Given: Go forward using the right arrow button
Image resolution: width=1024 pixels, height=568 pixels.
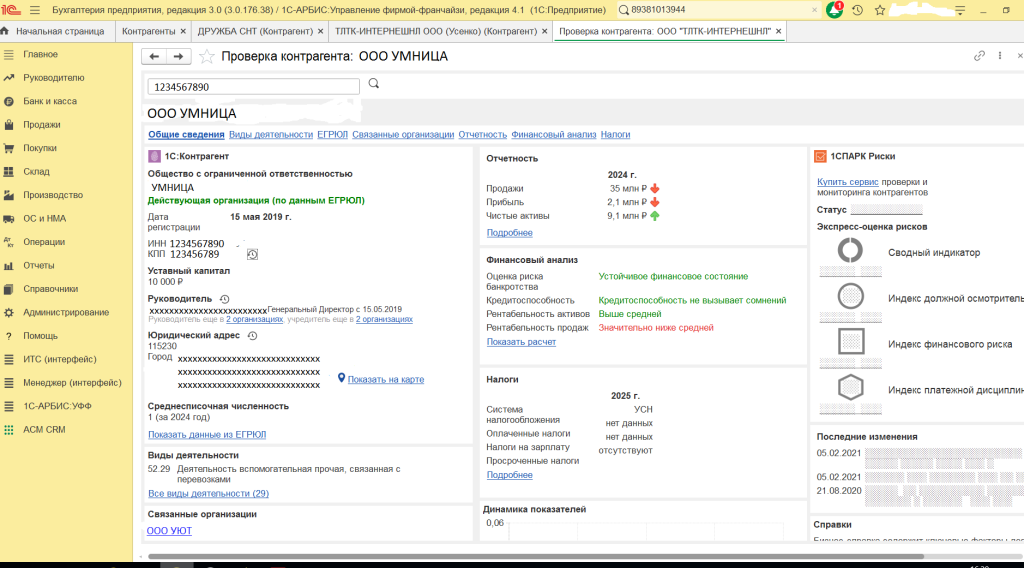Looking at the screenshot, I should pos(178,57).
